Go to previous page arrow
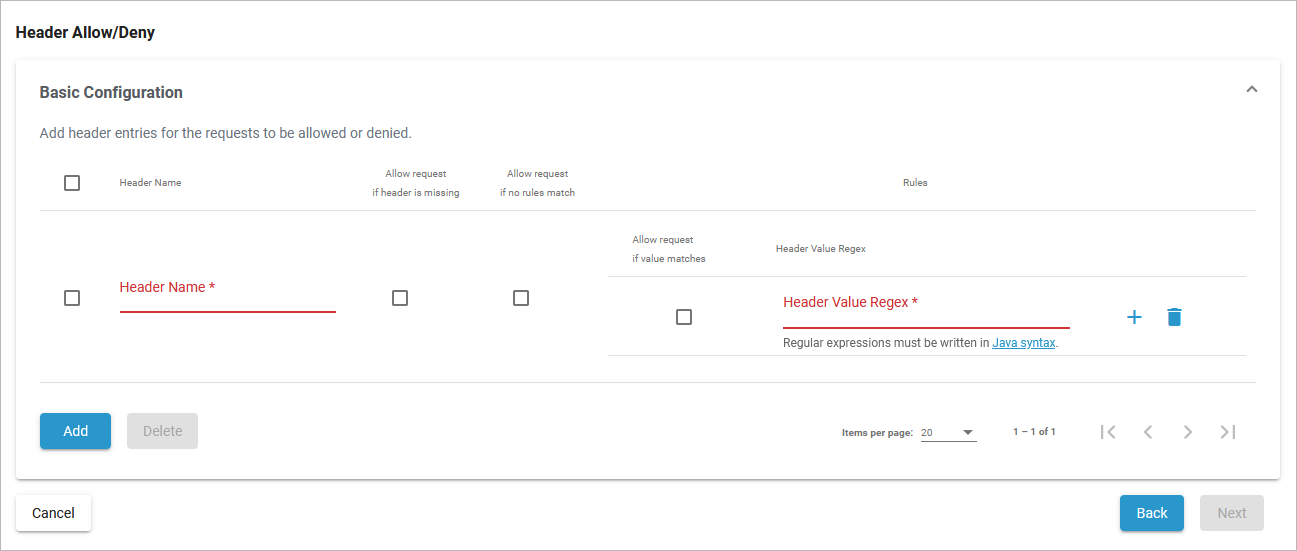This screenshot has width=1297, height=551. coord(1148,432)
